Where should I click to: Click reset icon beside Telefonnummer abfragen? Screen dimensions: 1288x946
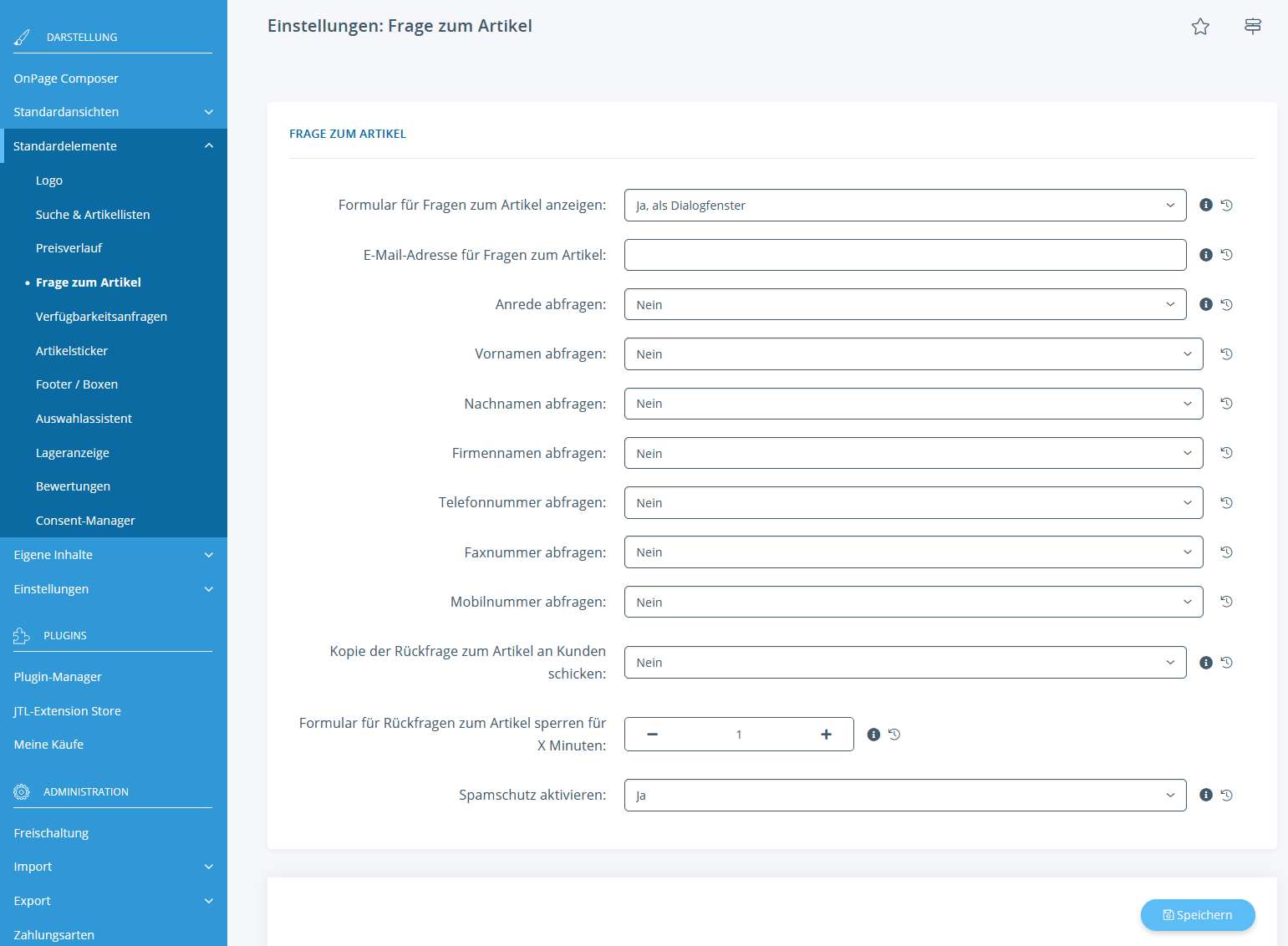click(1226, 503)
